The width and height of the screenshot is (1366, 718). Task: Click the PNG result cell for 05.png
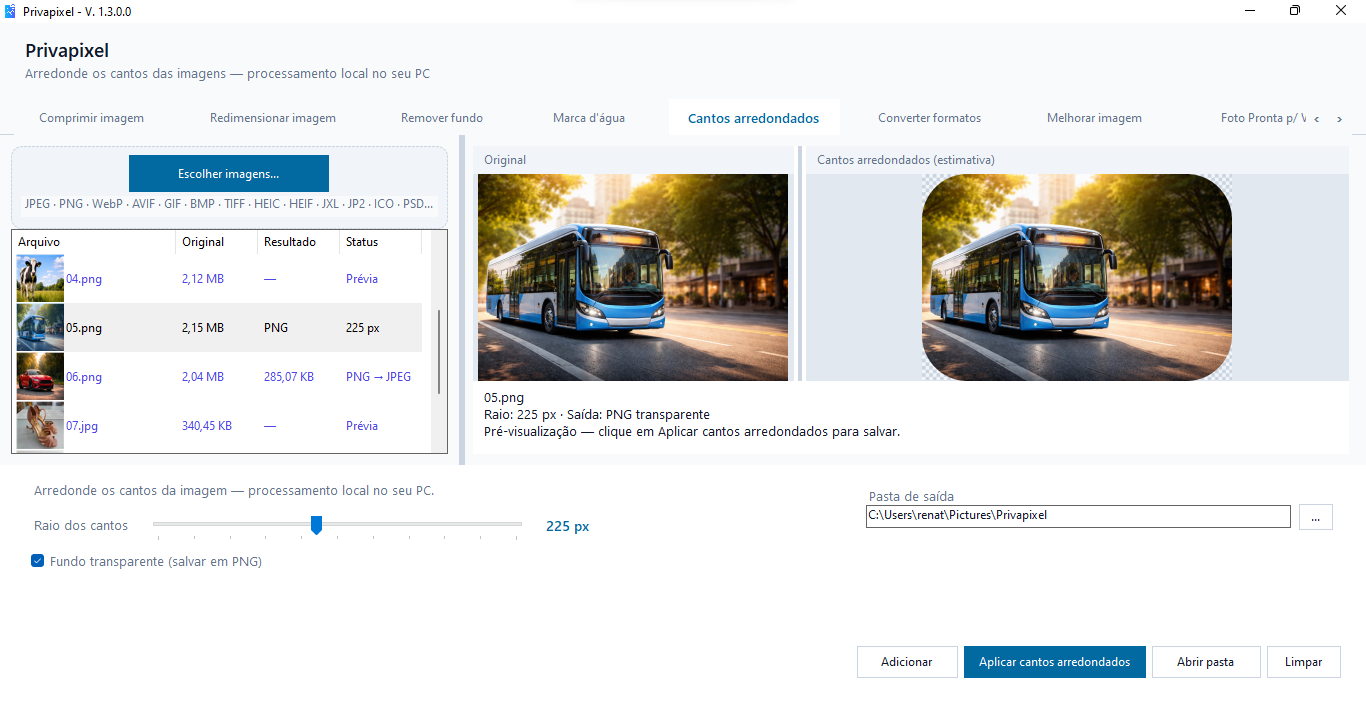(276, 328)
